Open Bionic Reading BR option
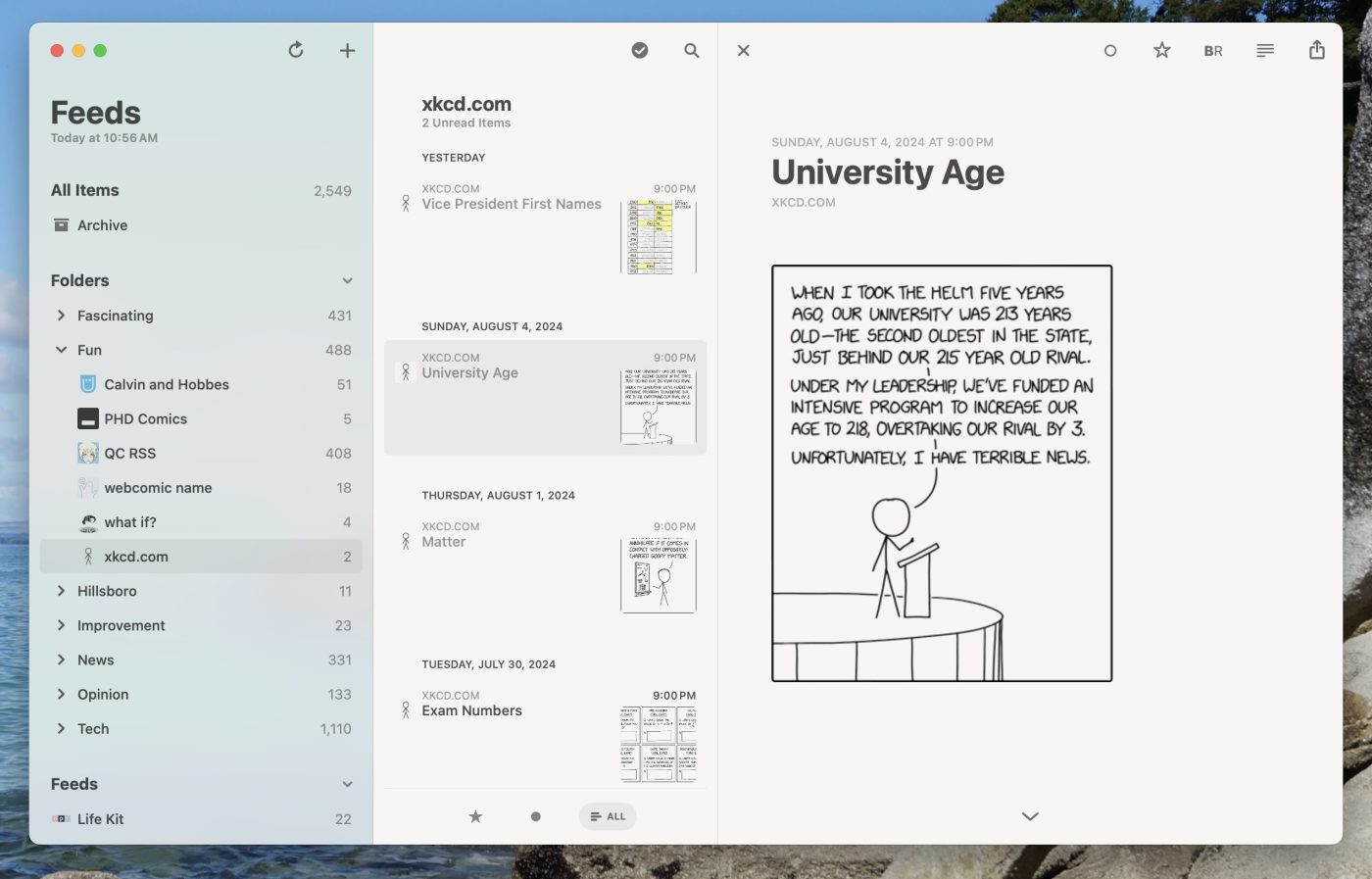The width and height of the screenshot is (1372, 879). tap(1213, 51)
